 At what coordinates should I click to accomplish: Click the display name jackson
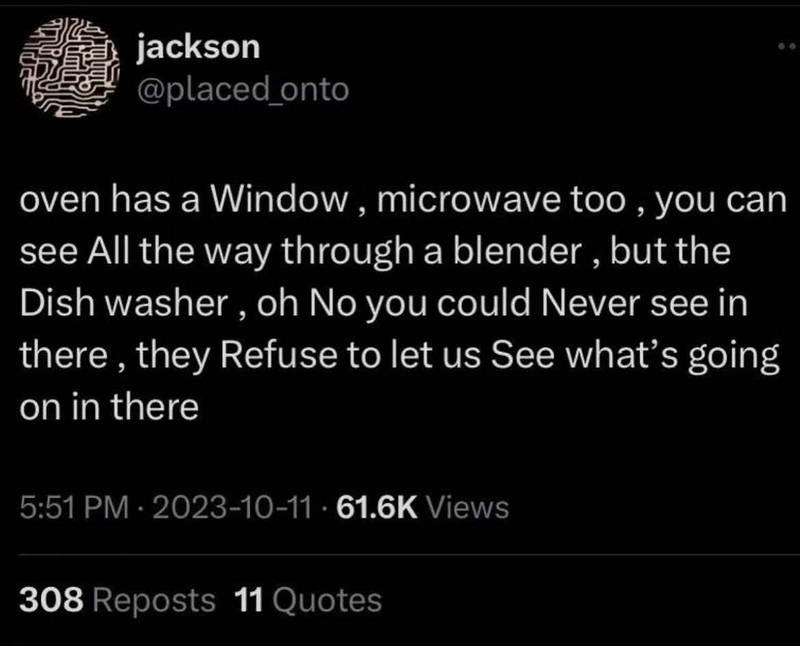pos(198,47)
